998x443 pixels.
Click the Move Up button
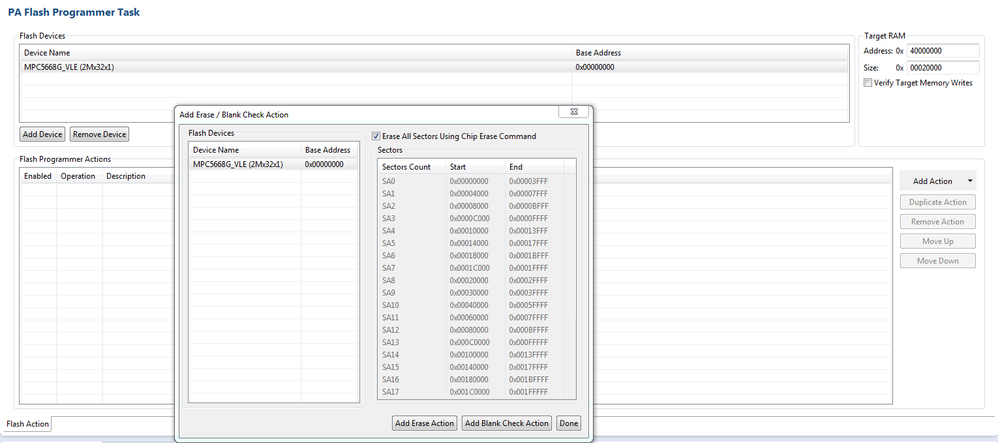click(938, 241)
